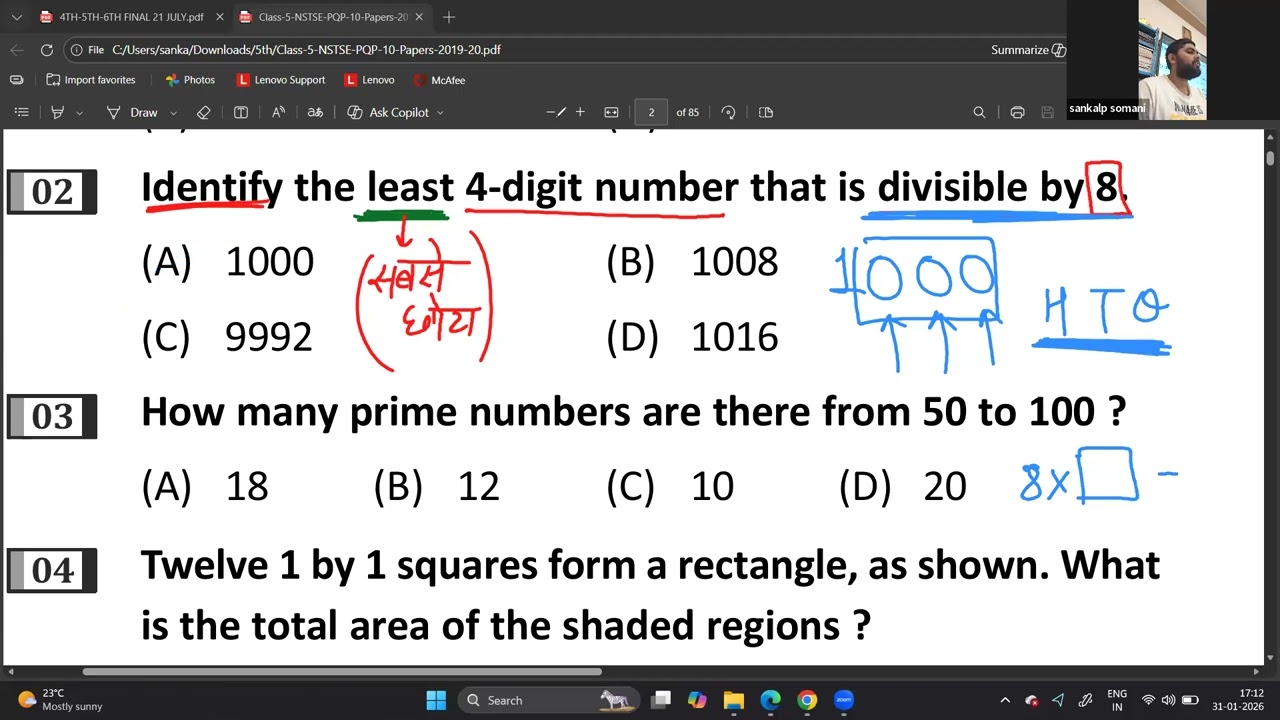This screenshot has height=720, width=1280.
Task: Open Zoom app from taskbar
Action: 843,700
